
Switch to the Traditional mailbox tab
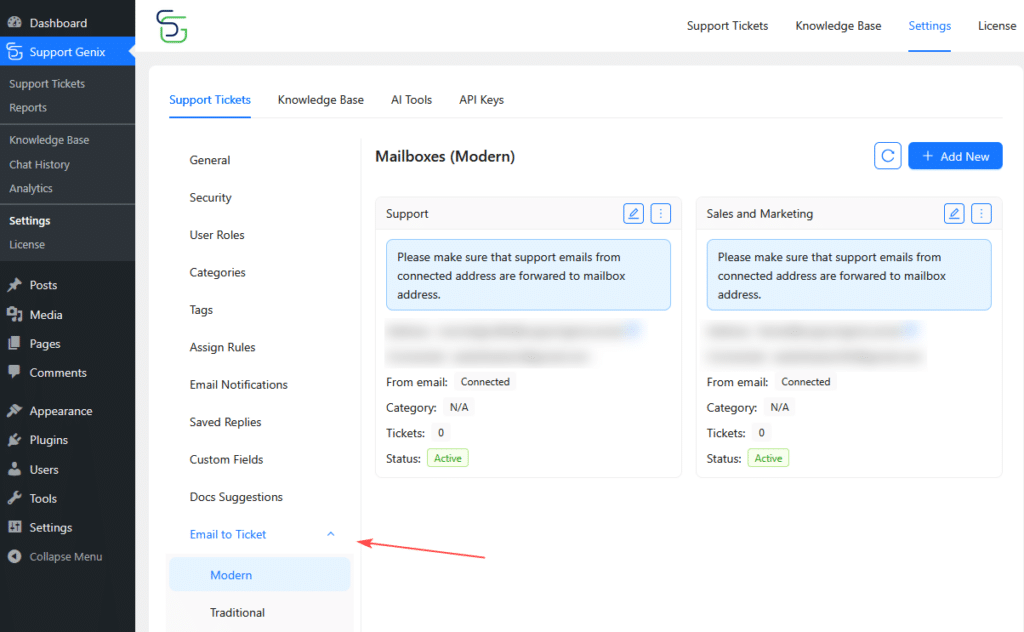pos(237,612)
